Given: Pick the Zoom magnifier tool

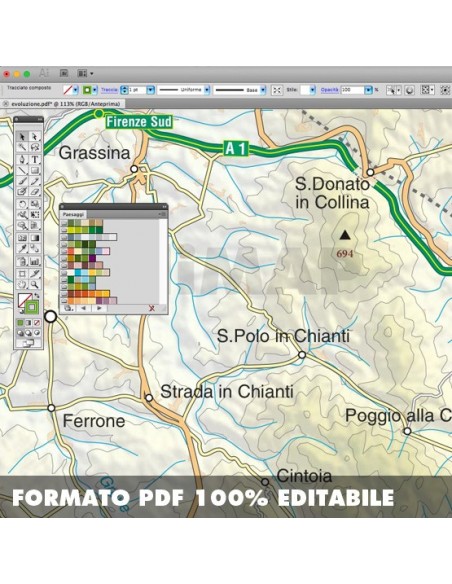Looking at the screenshot, I should point(35,285).
